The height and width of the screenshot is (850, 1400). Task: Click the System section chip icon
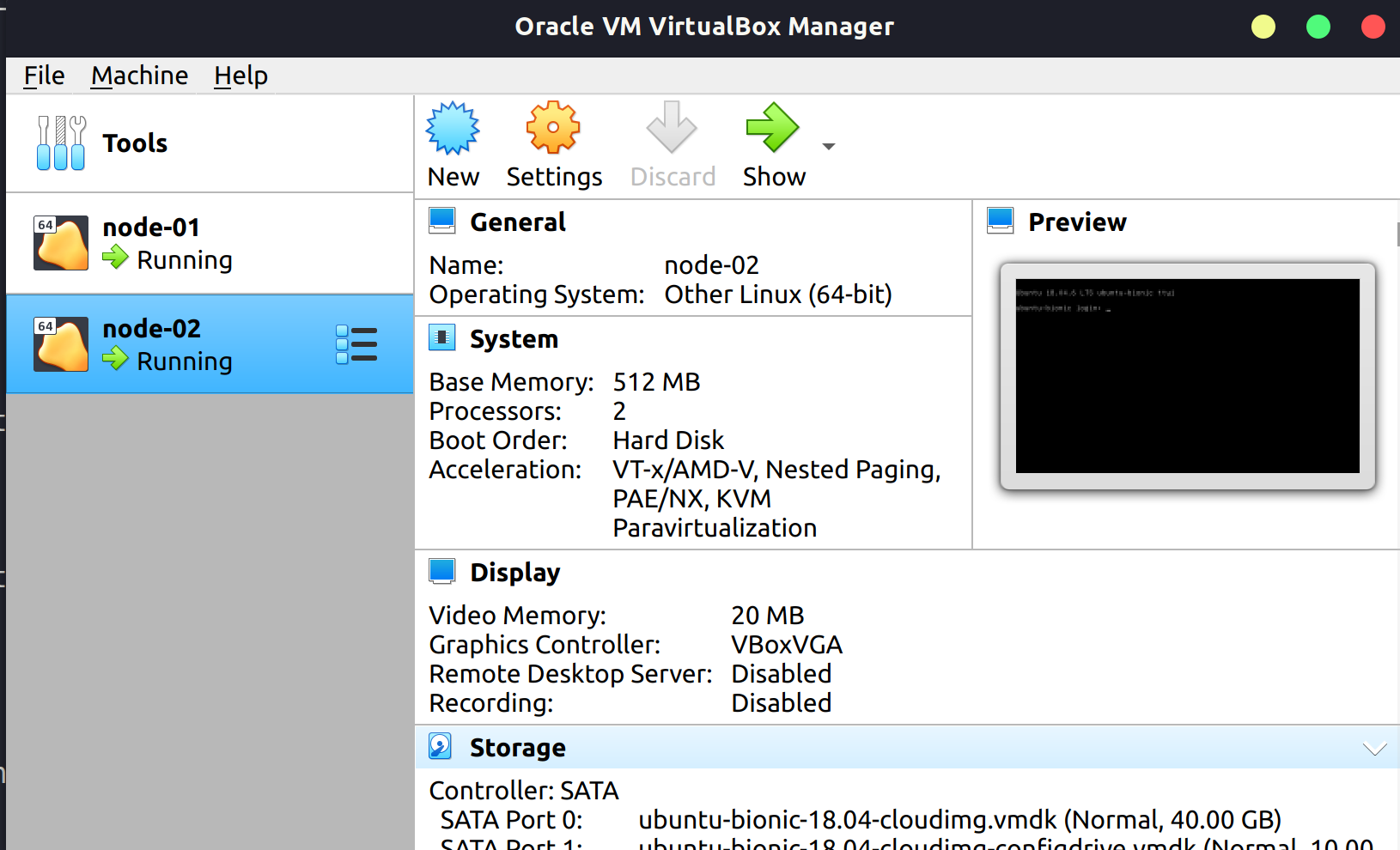[x=442, y=338]
